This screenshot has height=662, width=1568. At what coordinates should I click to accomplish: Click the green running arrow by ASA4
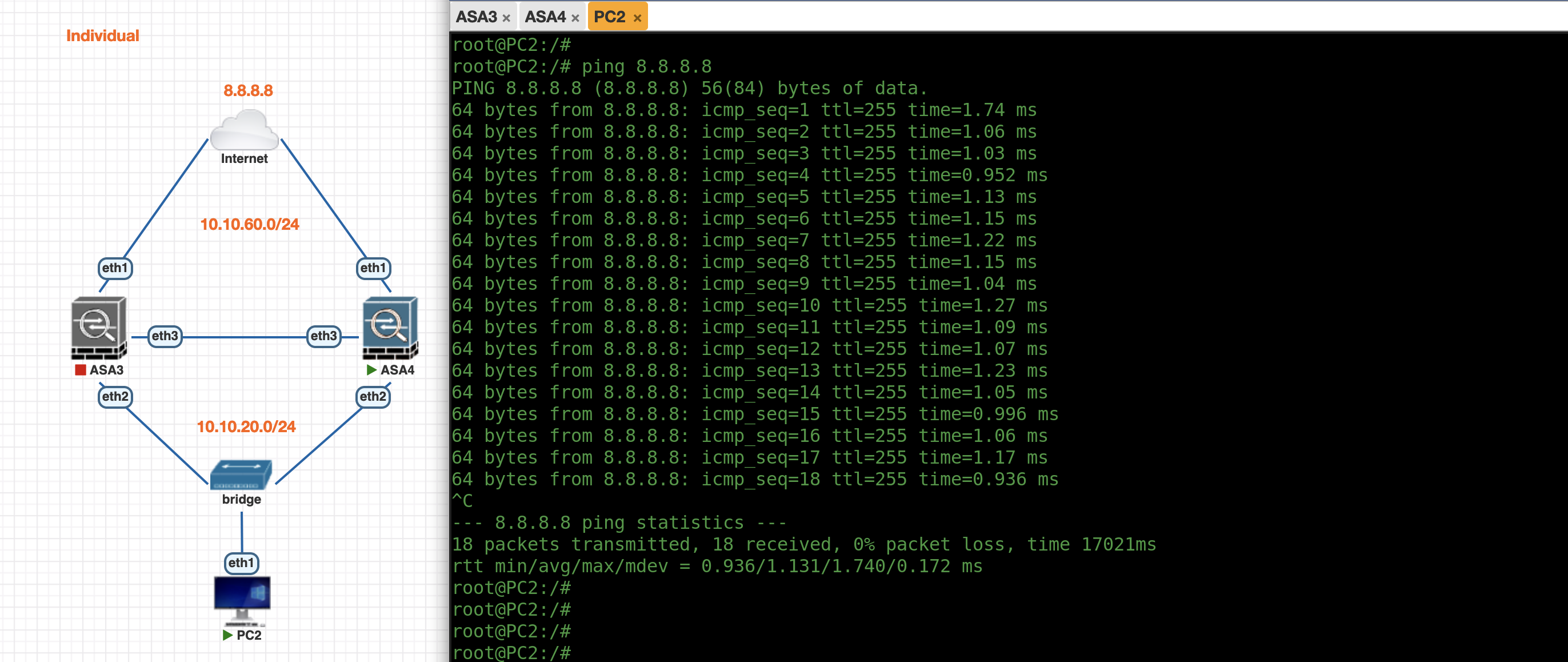371,370
